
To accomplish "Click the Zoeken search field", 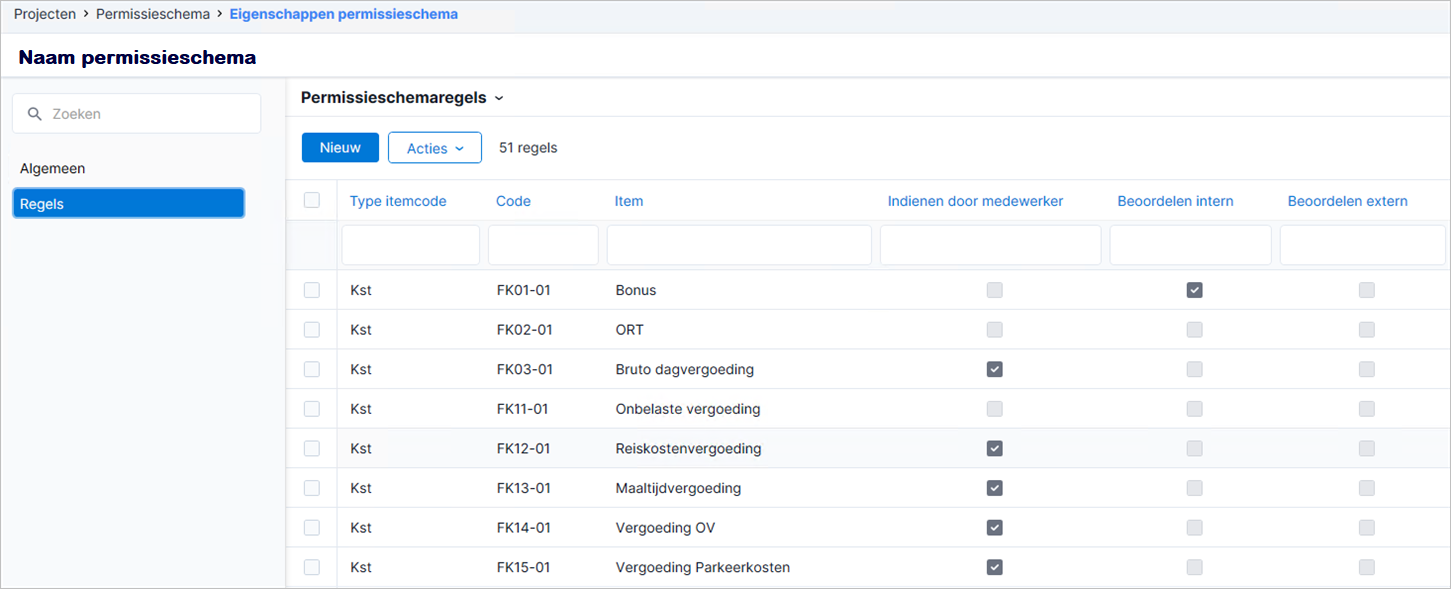I will pyautogui.click(x=136, y=114).
